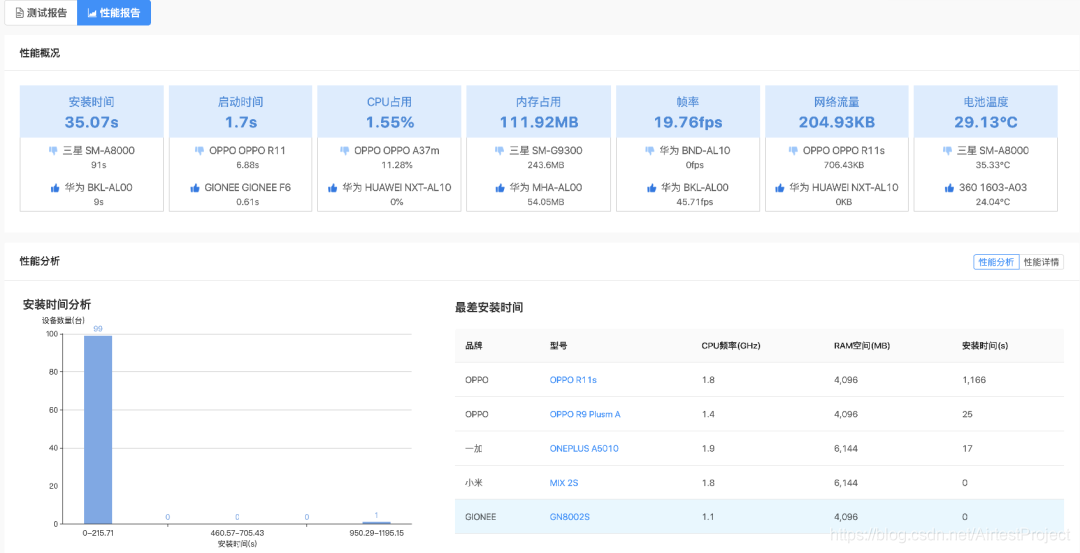
Task: Click thumbs-up icon beside 华为 BKL-AL00 45.71fps
Action: click(x=651, y=187)
